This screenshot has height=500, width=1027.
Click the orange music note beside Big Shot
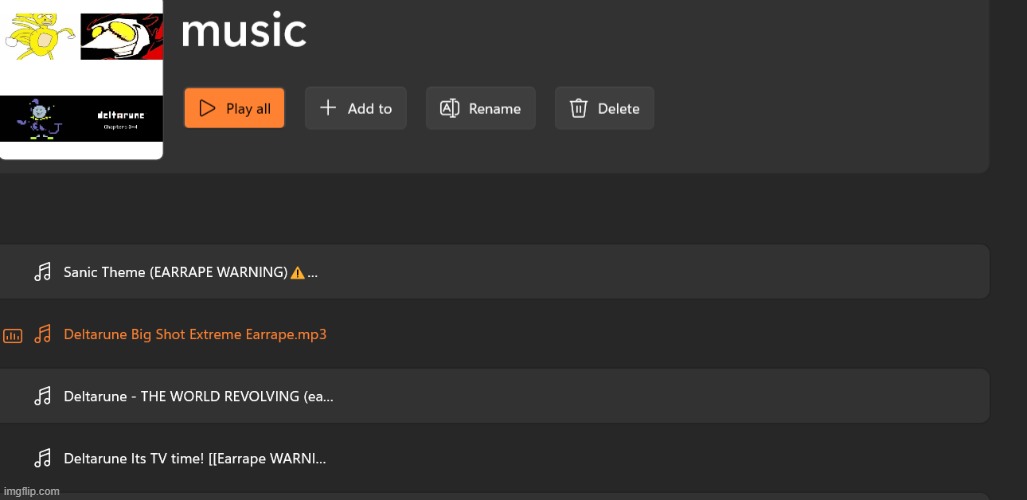pyautogui.click(x=42, y=334)
